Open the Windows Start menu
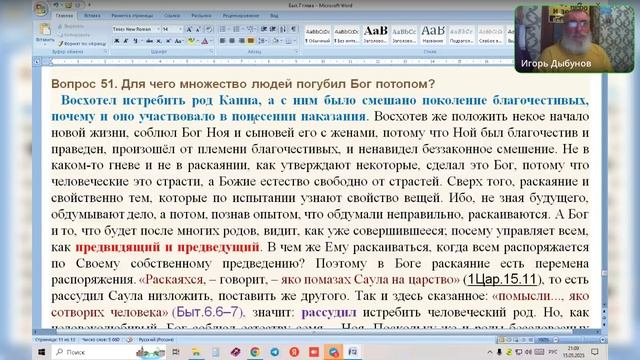This screenshot has height=360, width=640. 42,352
